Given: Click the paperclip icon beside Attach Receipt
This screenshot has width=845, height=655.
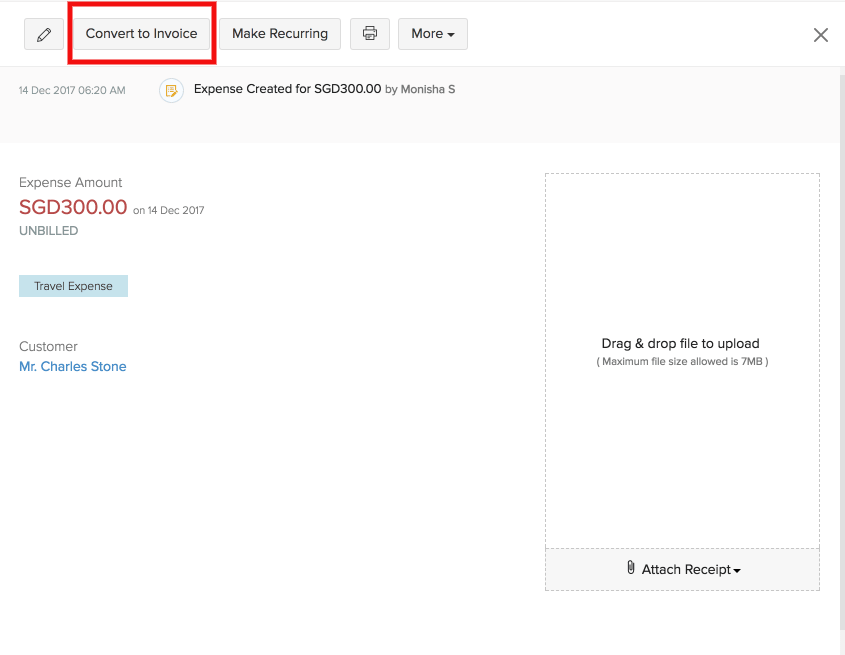Looking at the screenshot, I should (x=631, y=567).
